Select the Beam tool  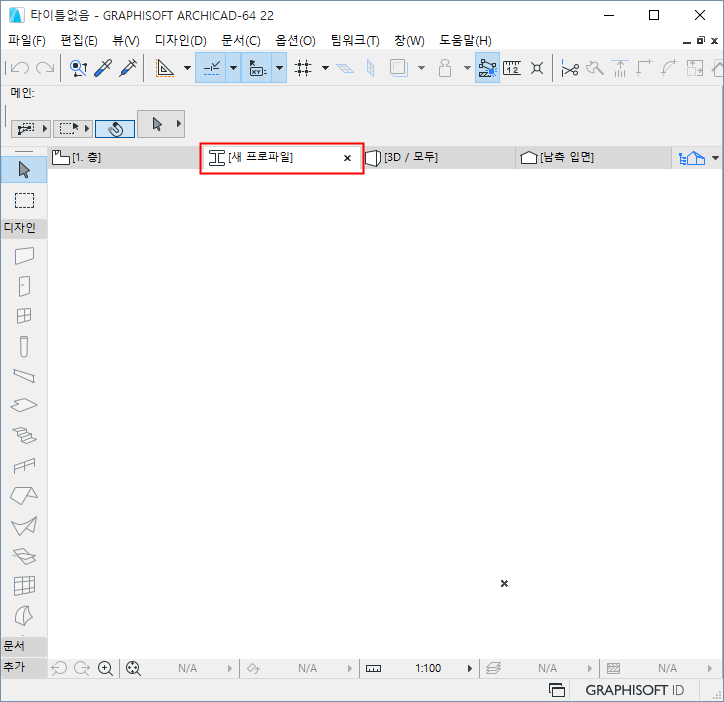click(24, 376)
